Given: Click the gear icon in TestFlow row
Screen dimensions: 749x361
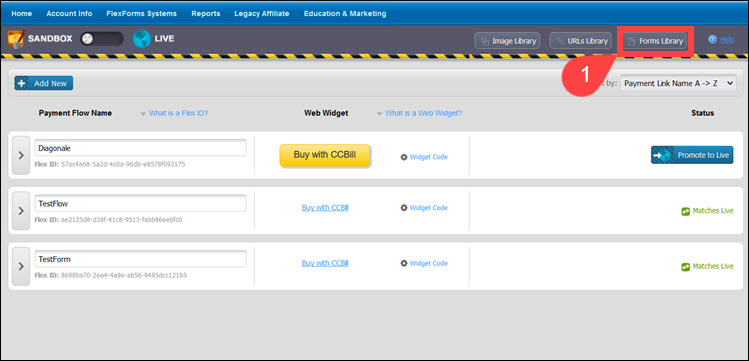Looking at the screenshot, I should [404, 208].
